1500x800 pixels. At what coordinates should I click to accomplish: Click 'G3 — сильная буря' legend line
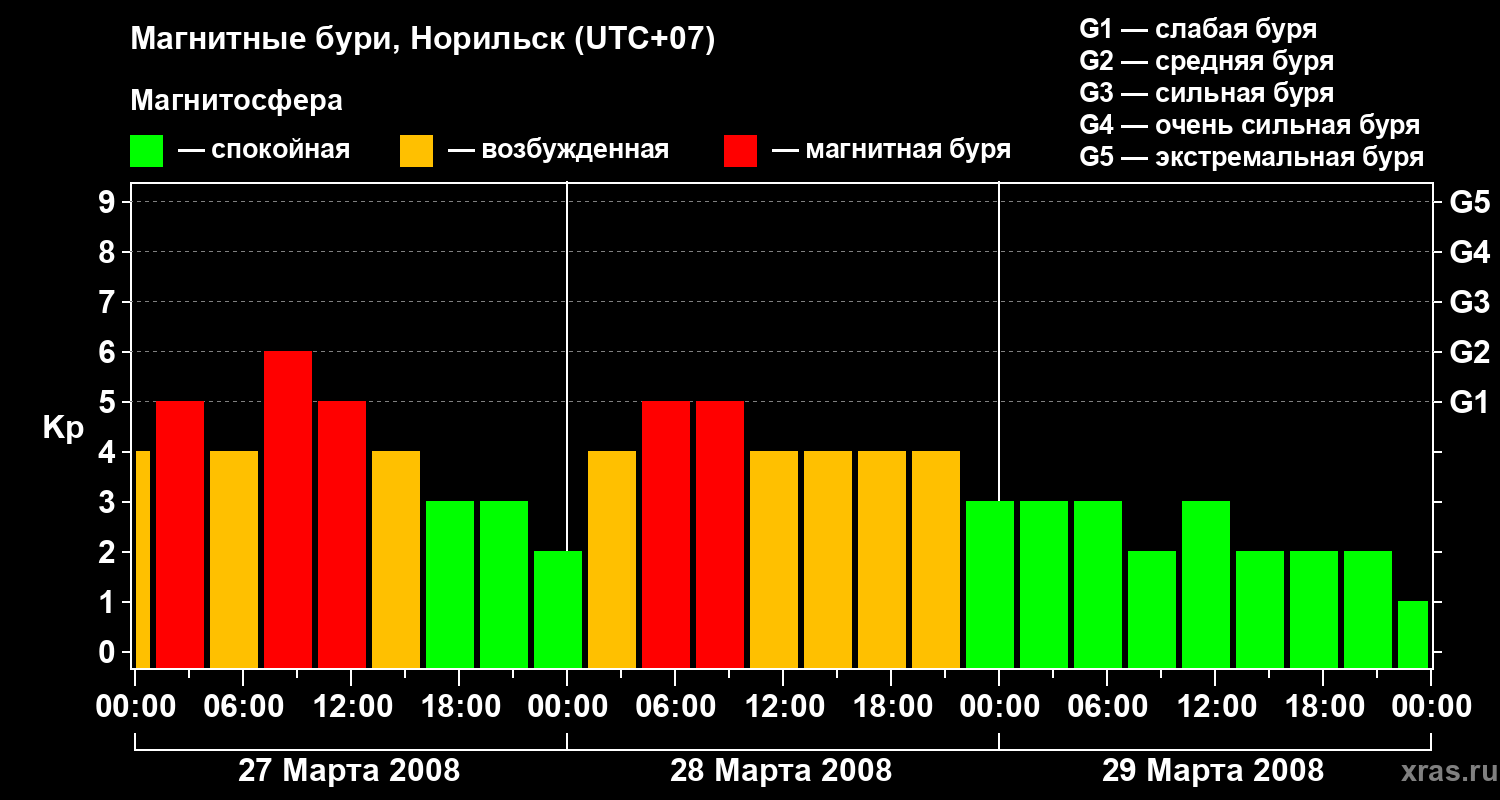(x=1206, y=93)
